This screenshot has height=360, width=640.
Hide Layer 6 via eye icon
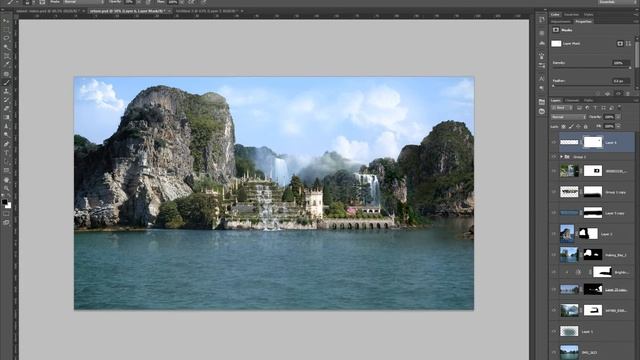pos(554,142)
